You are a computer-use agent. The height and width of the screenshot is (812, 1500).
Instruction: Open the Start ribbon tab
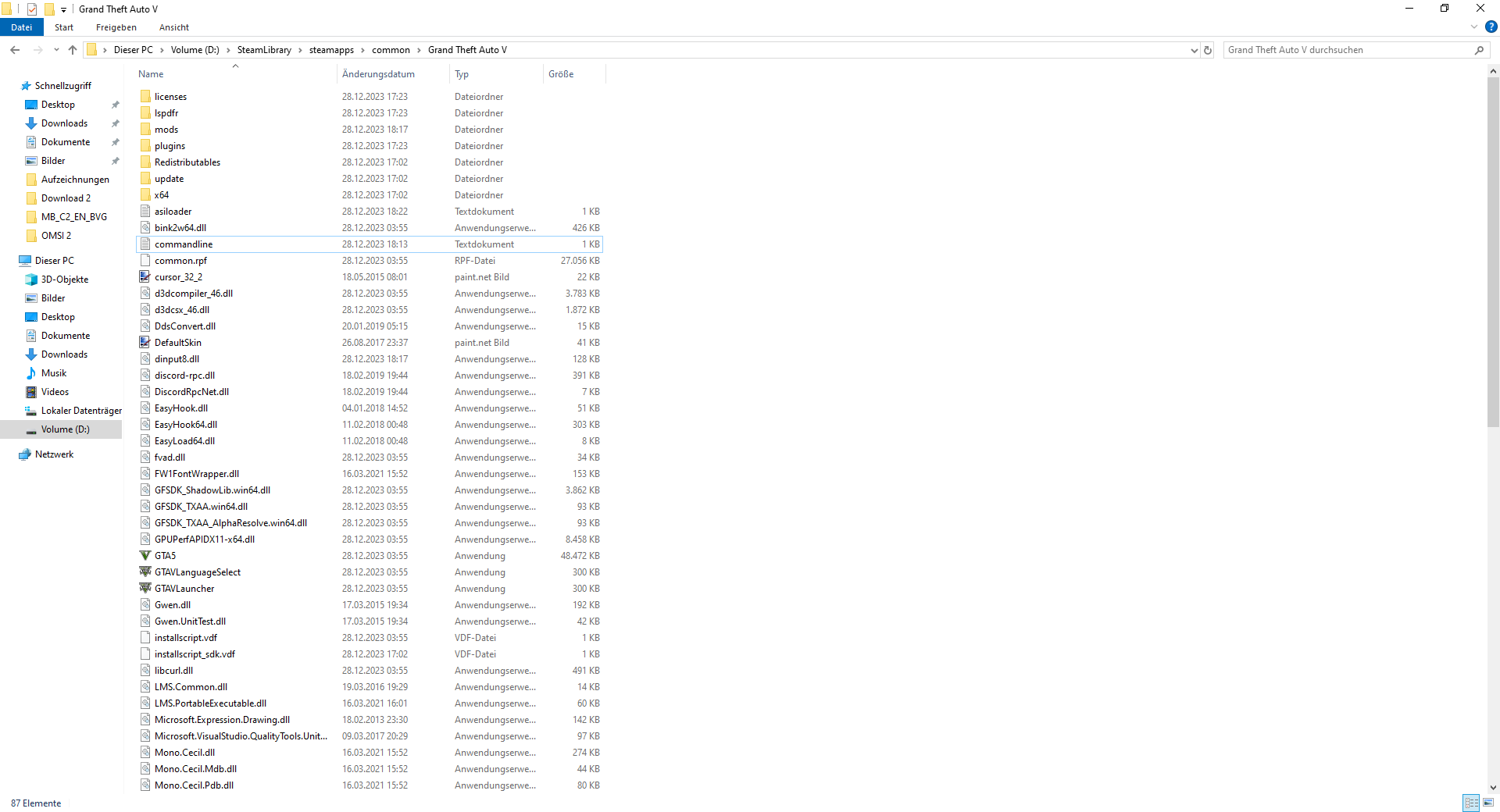[64, 27]
